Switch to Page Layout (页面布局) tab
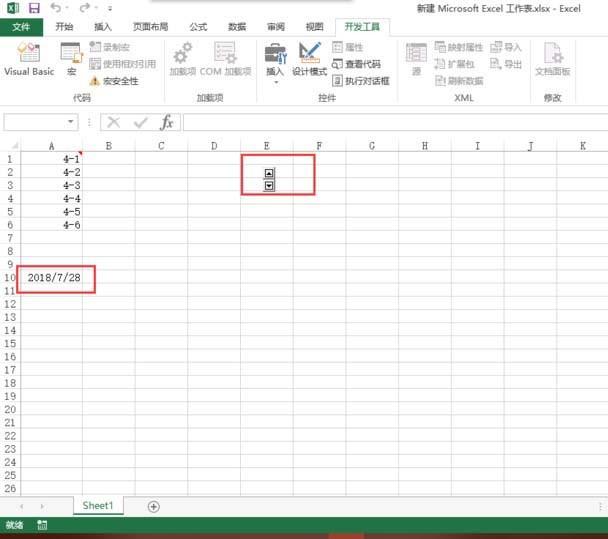Image resolution: width=608 pixels, height=539 pixels. coord(150,27)
